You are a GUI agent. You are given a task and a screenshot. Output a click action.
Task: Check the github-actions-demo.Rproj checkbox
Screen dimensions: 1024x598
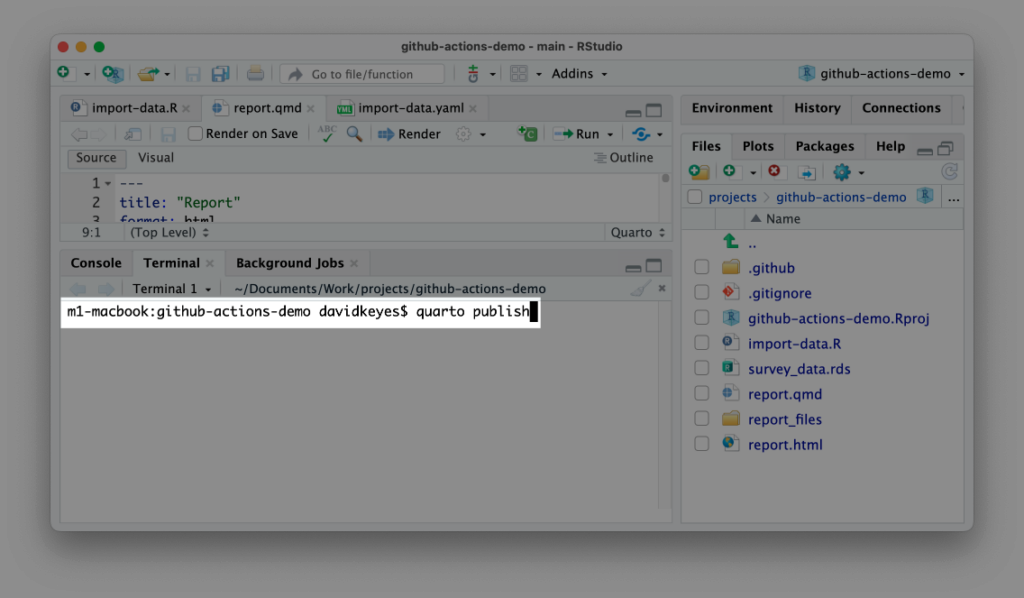pyautogui.click(x=701, y=317)
